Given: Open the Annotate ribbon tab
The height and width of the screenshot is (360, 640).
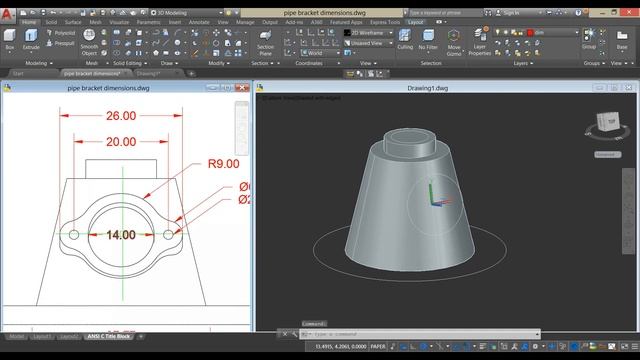Looking at the screenshot, I should (x=199, y=22).
